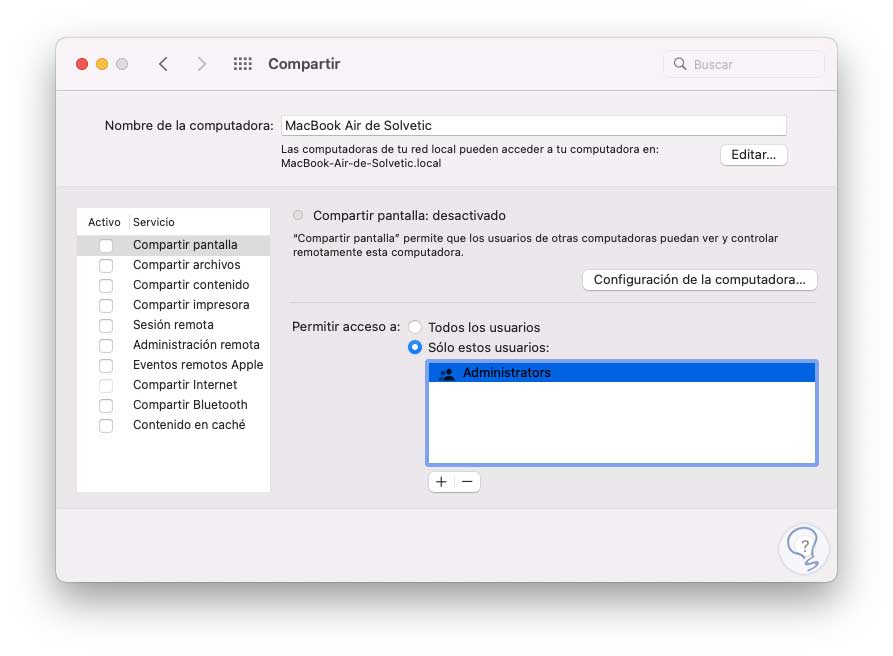The image size is (893, 656).
Task: Select Sólo estos usuarios radio button
Action: point(415,347)
